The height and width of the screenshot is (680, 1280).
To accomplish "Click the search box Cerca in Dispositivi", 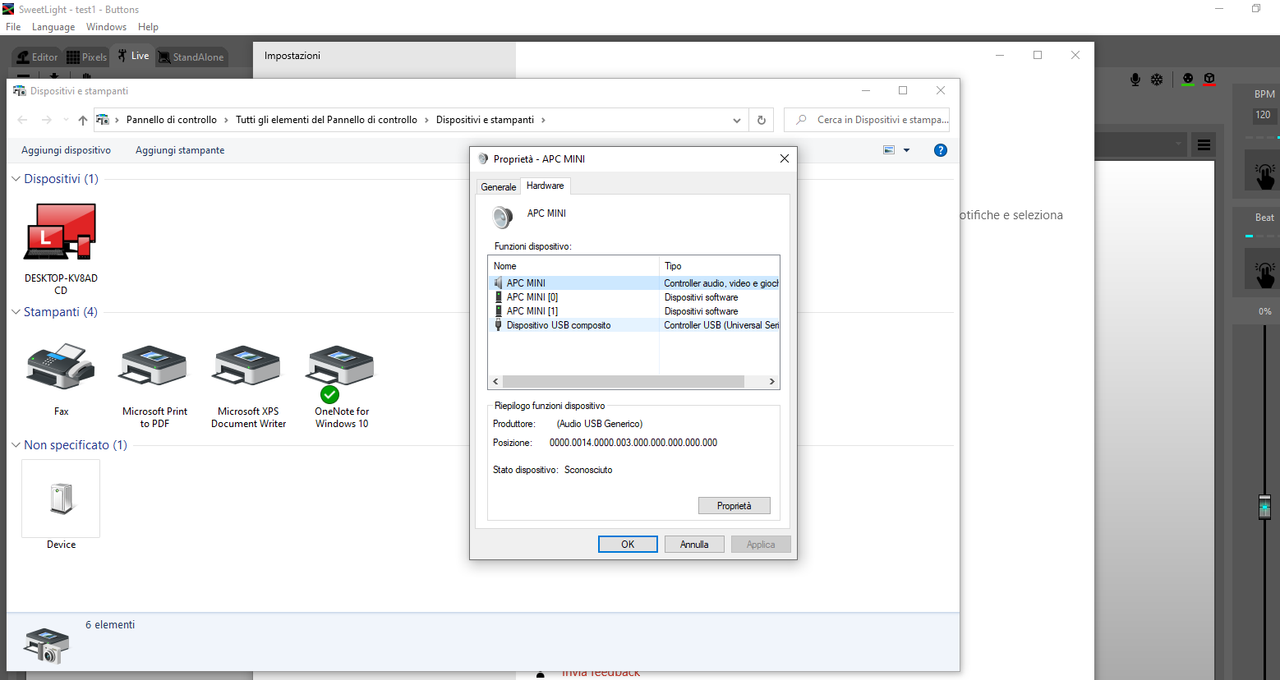I will click(x=867, y=120).
